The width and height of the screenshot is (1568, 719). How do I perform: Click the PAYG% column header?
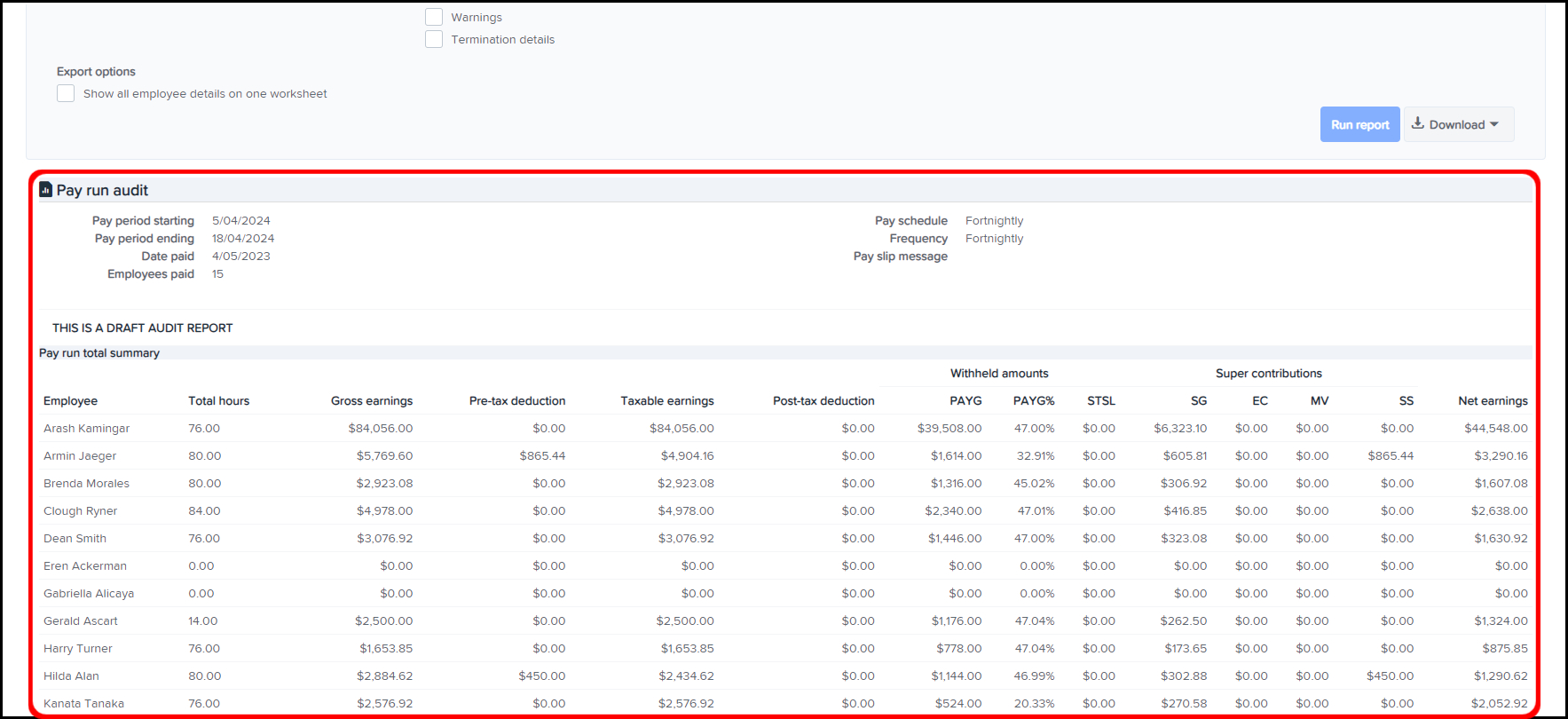[1034, 401]
